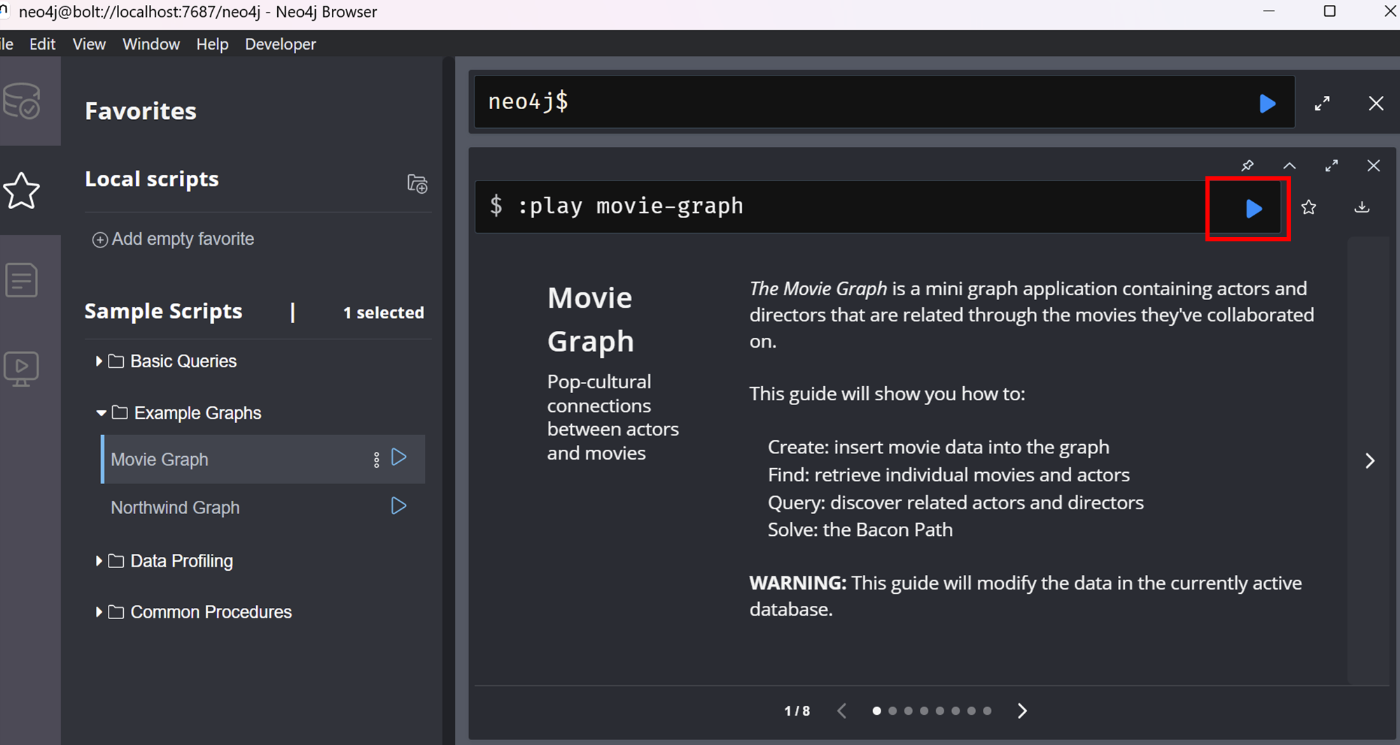Open the Developer menu

tap(280, 44)
